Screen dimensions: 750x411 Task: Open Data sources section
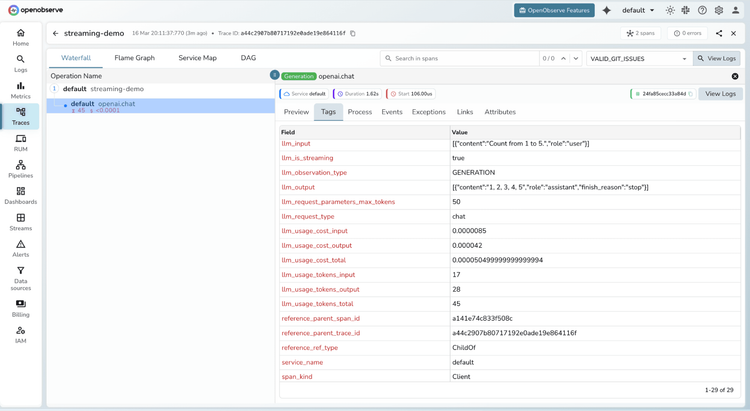21,278
